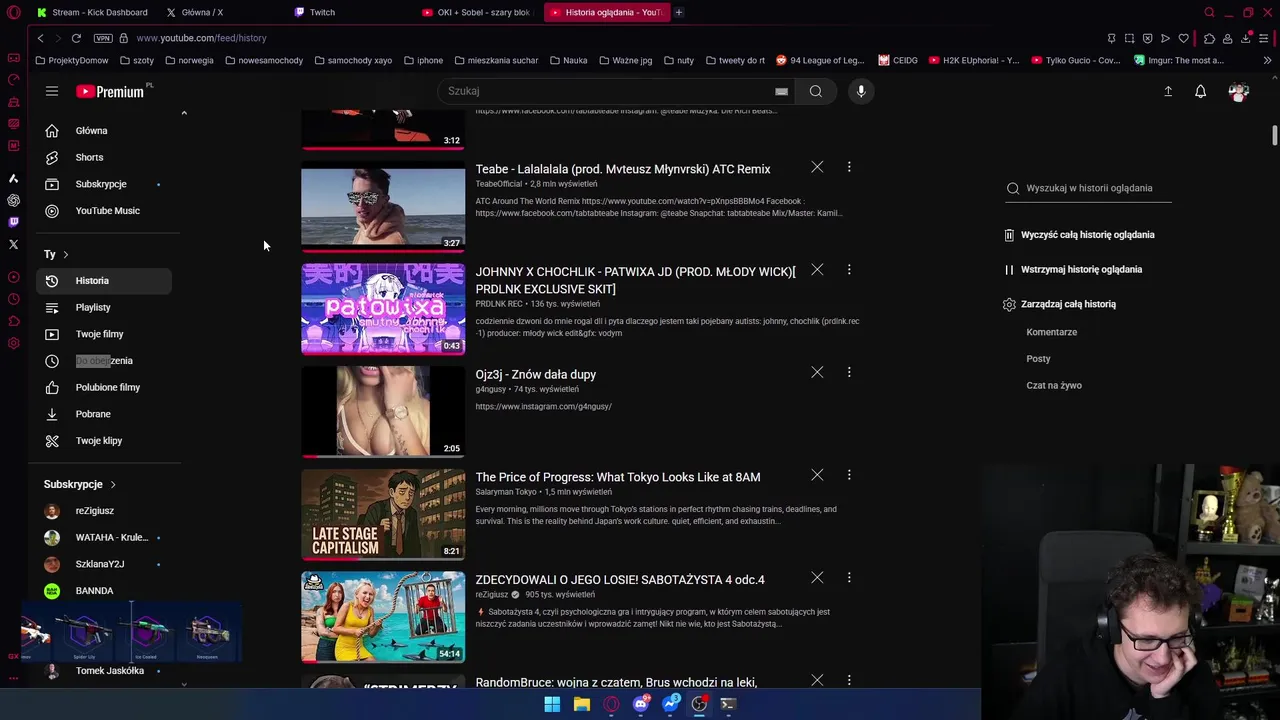Open more options for JOHNNY X CHOCHLIK video
The height and width of the screenshot is (720, 1280).
[849, 270]
